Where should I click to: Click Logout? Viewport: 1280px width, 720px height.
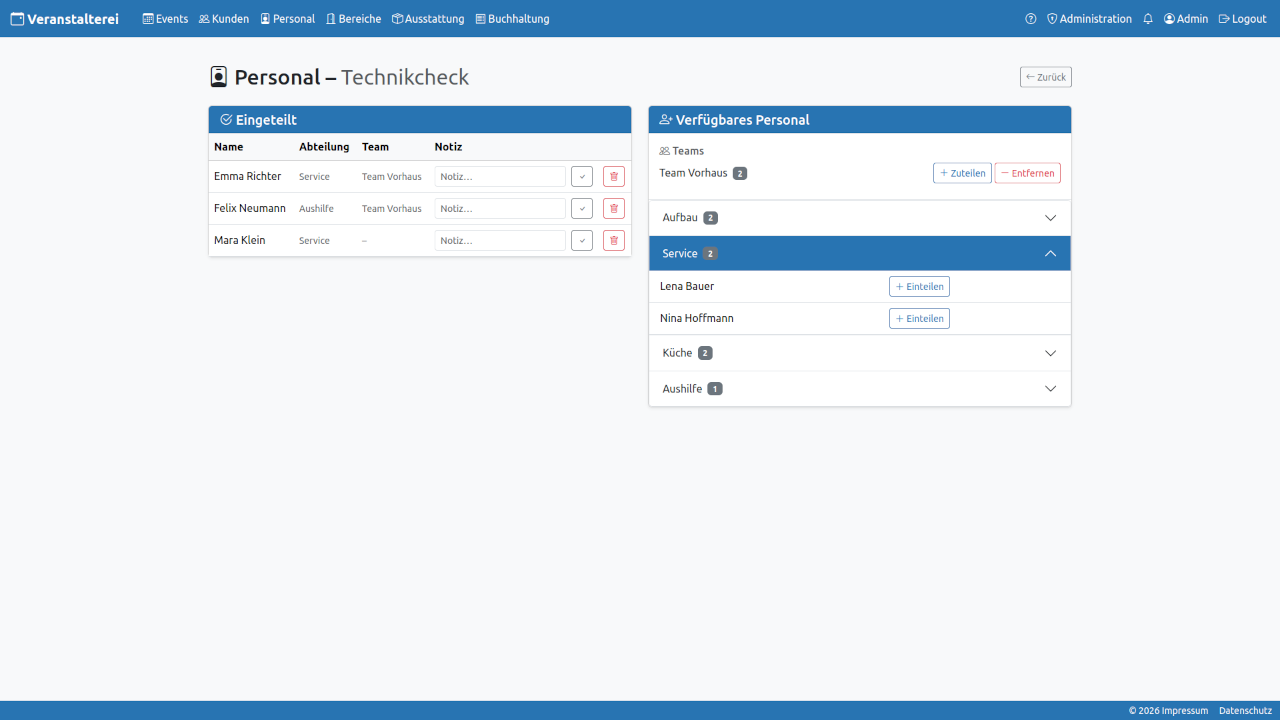pos(1242,19)
